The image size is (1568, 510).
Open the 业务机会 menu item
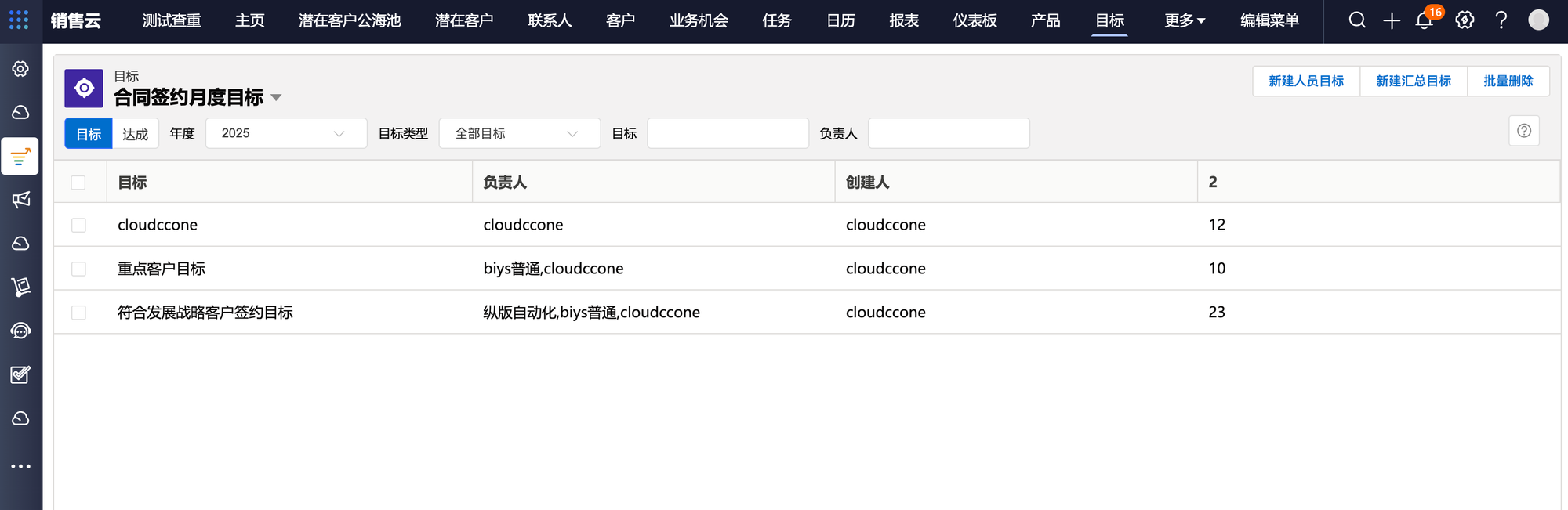(x=698, y=20)
